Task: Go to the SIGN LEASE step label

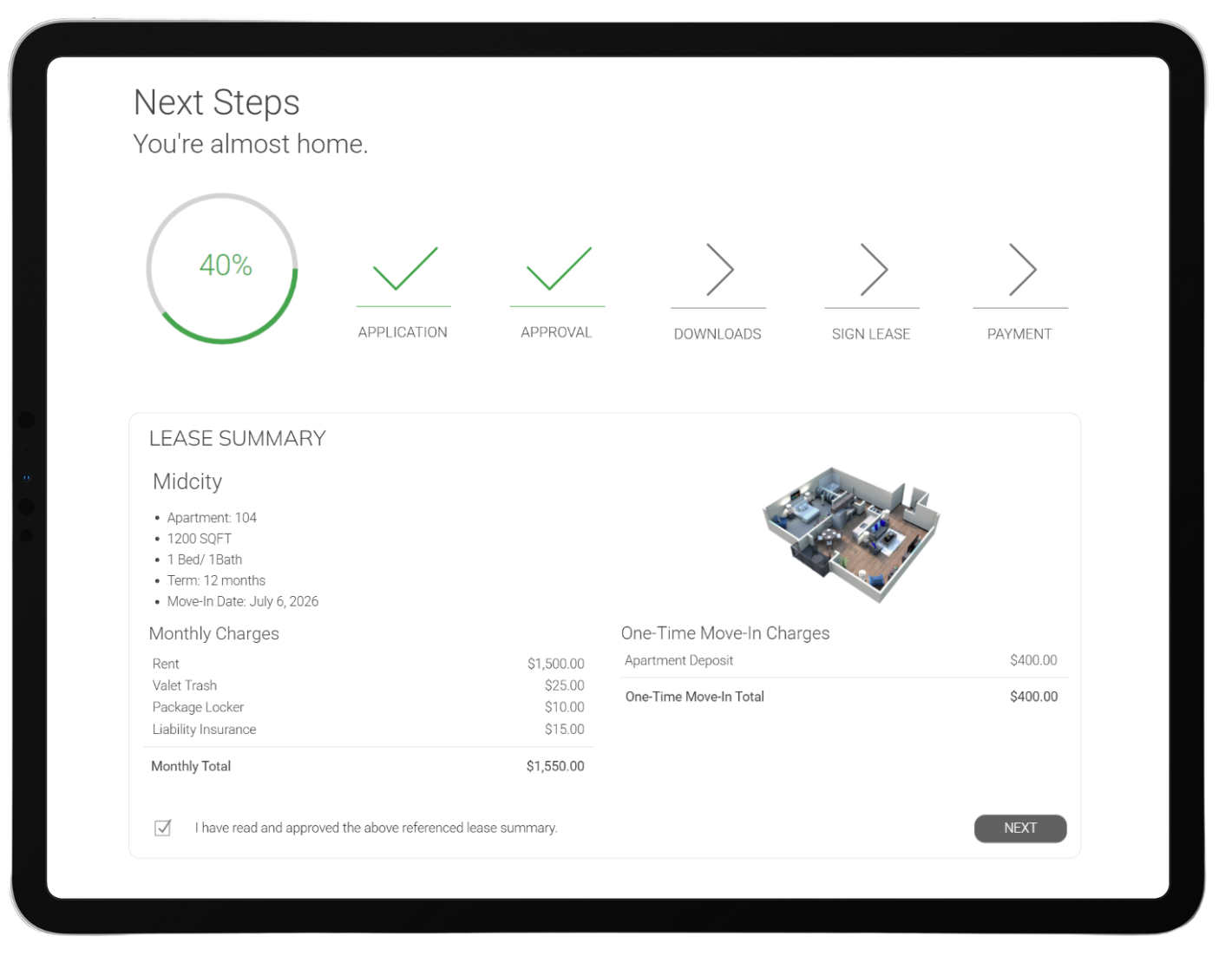Action: pos(871,334)
